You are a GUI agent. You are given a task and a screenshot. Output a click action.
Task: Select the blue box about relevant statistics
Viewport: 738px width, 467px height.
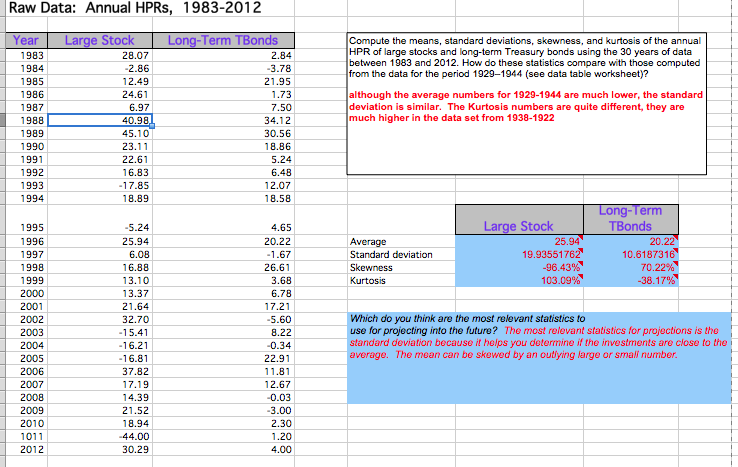539,358
